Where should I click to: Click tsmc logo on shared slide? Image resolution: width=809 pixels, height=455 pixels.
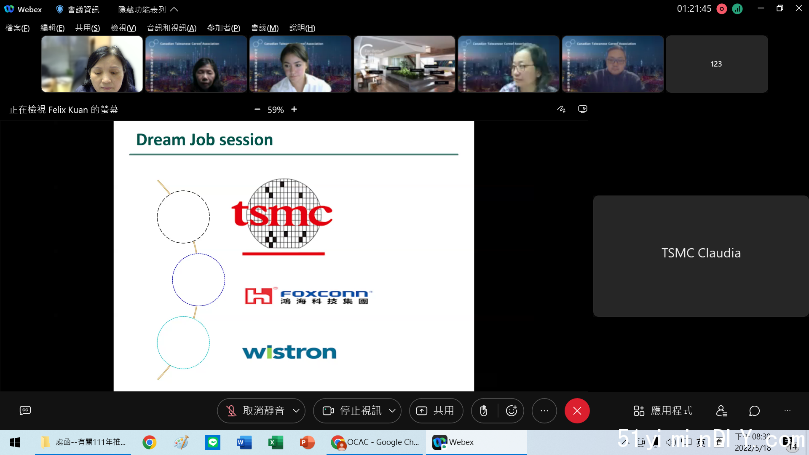click(282, 217)
